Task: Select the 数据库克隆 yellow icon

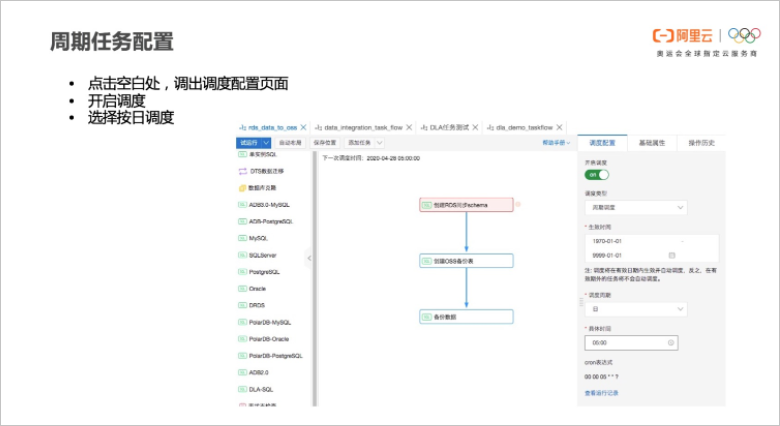Action: [242, 188]
